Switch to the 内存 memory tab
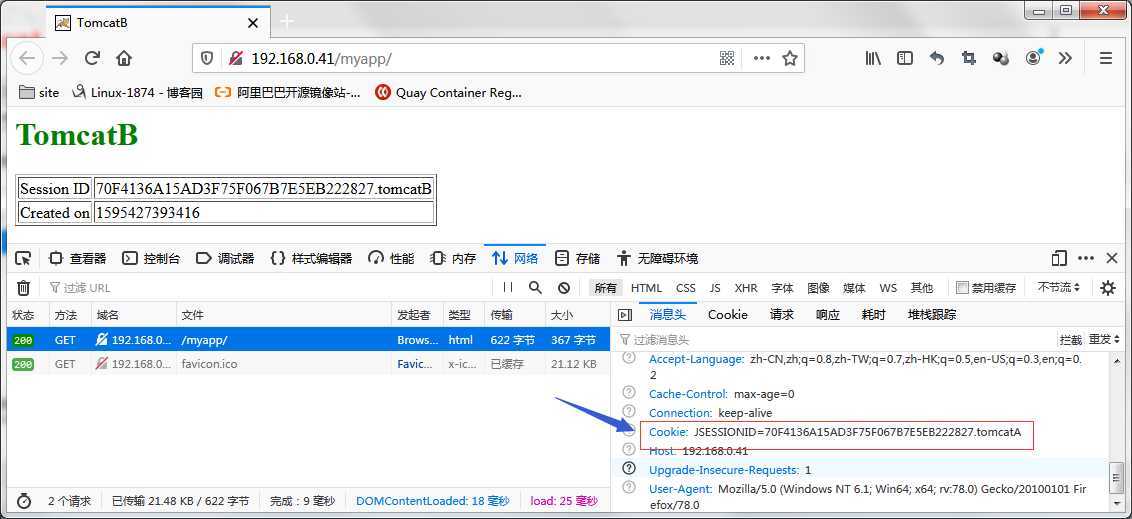This screenshot has height=519, width=1132. pos(453,258)
